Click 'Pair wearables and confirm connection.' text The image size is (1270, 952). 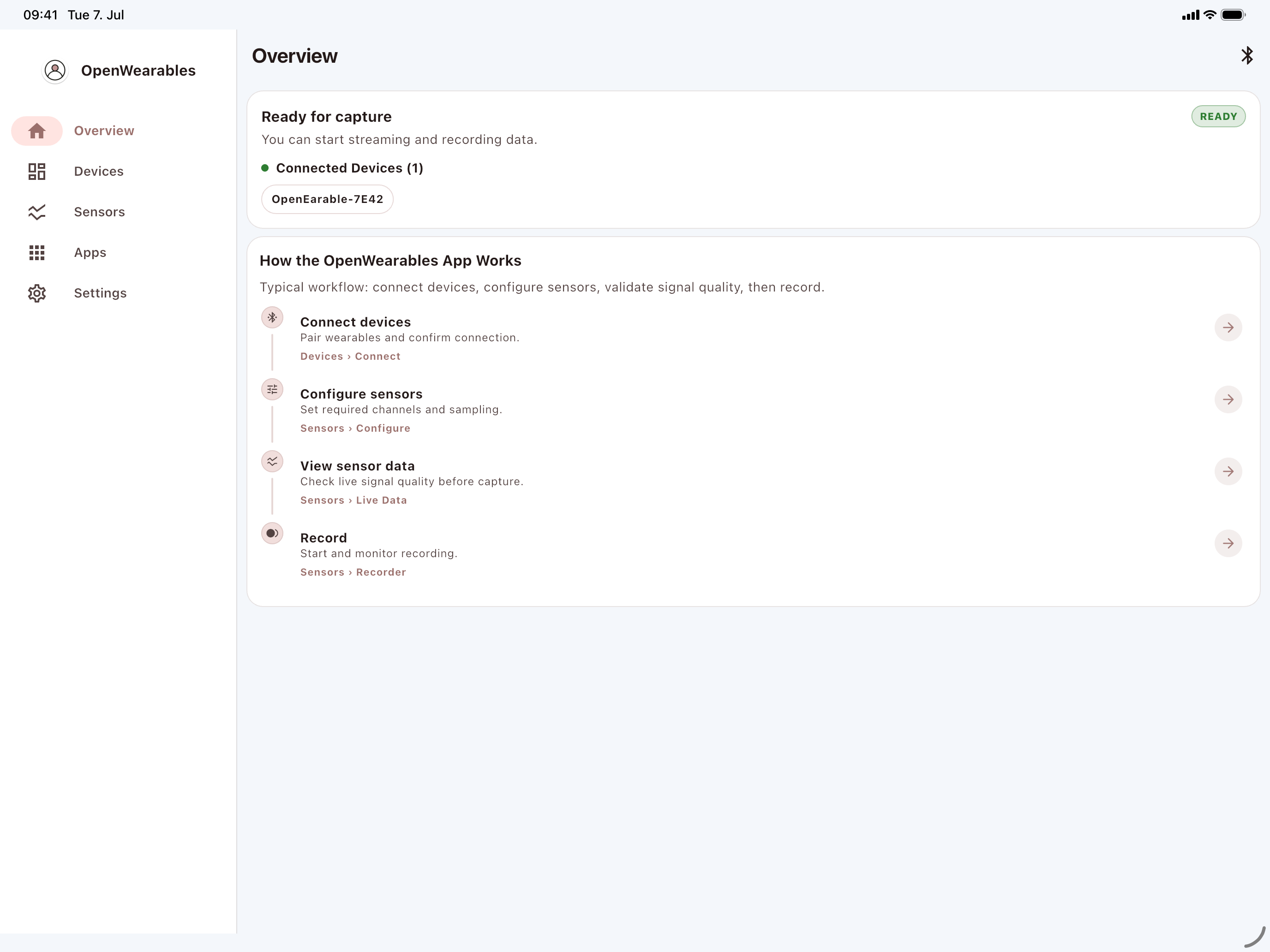point(410,338)
